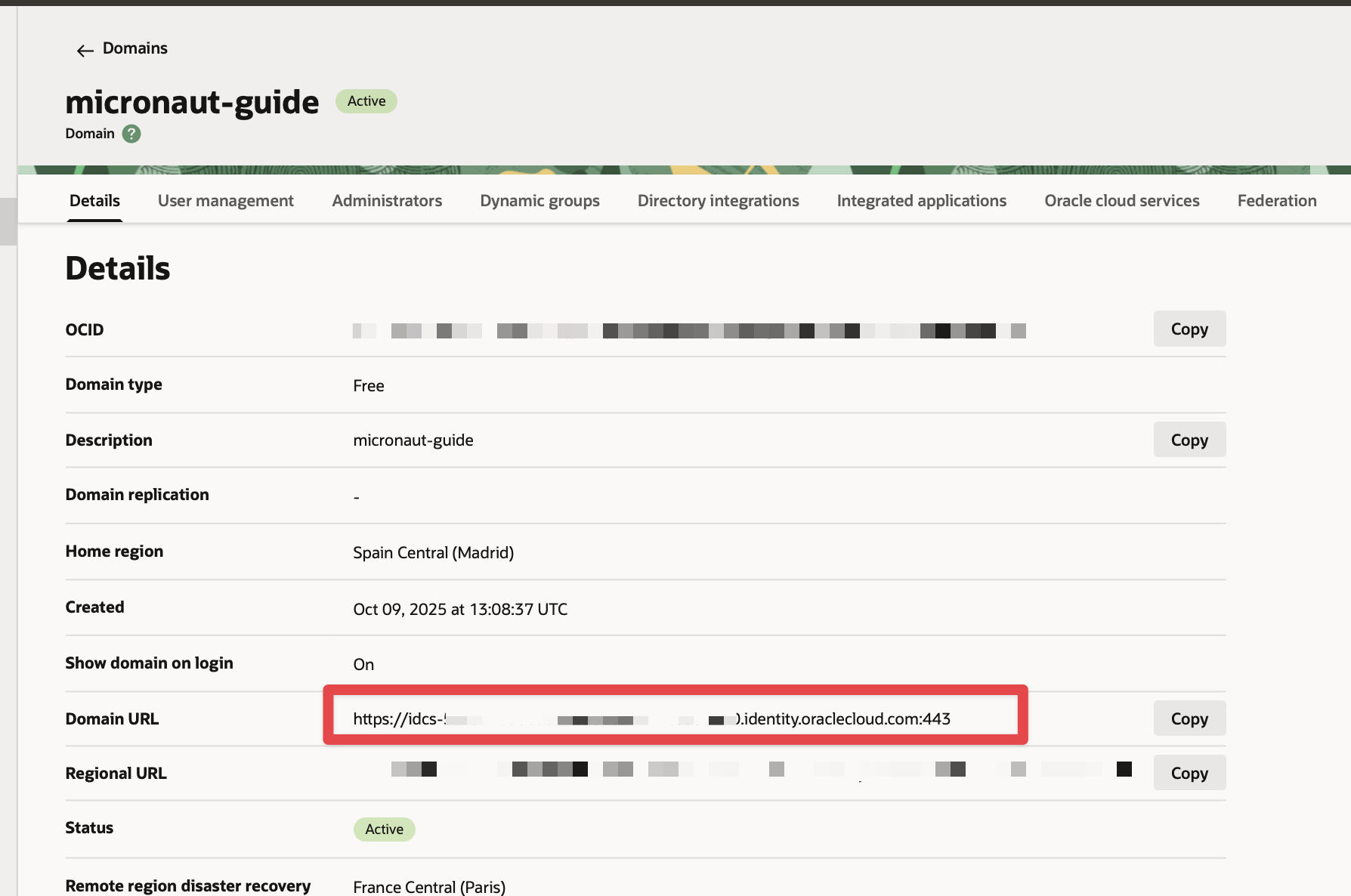Copy the Domain URL
The height and width of the screenshot is (896, 1351).
coord(1189,718)
